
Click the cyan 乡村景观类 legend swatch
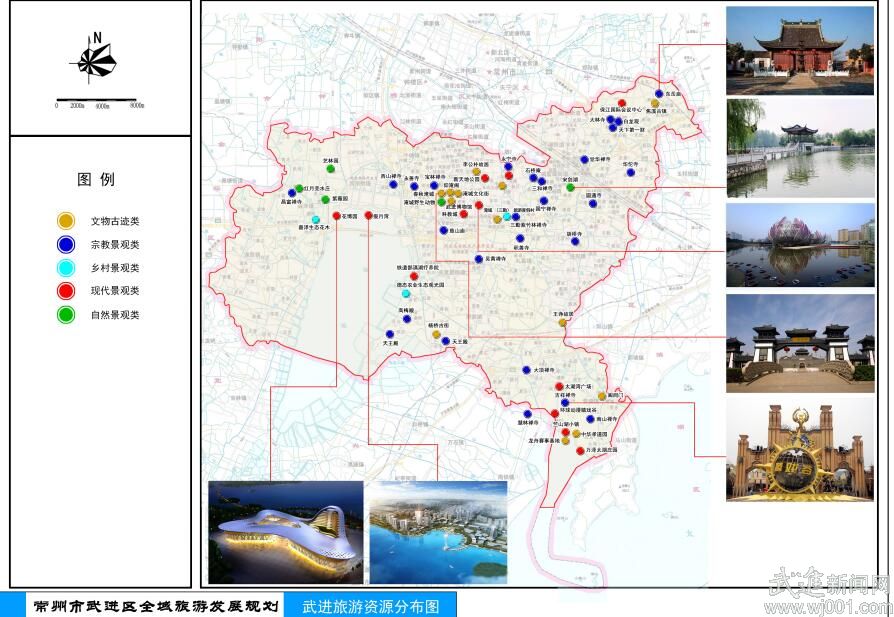tap(66, 267)
